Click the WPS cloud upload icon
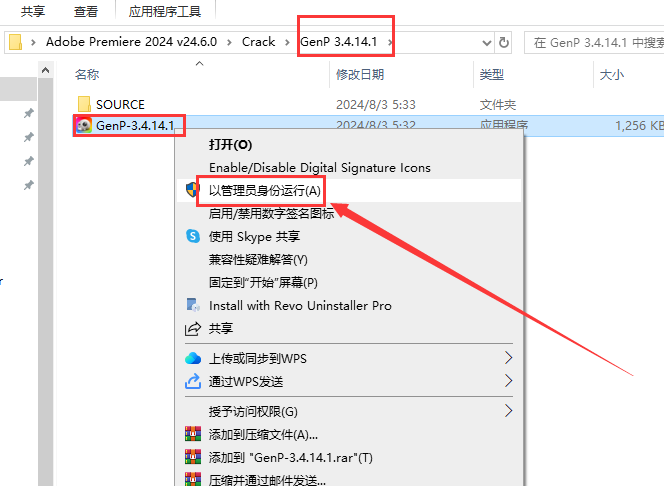Screen dimensions: 664x486 point(193,358)
